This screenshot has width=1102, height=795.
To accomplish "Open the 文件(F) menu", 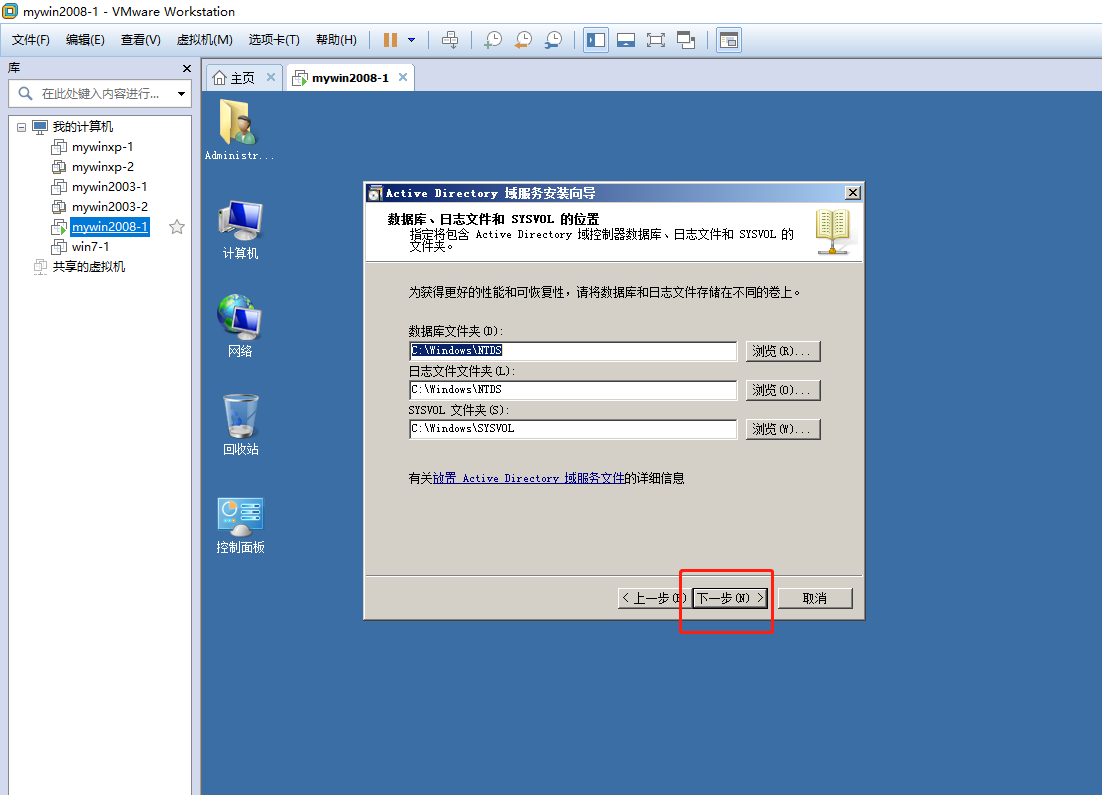I will [31, 40].
